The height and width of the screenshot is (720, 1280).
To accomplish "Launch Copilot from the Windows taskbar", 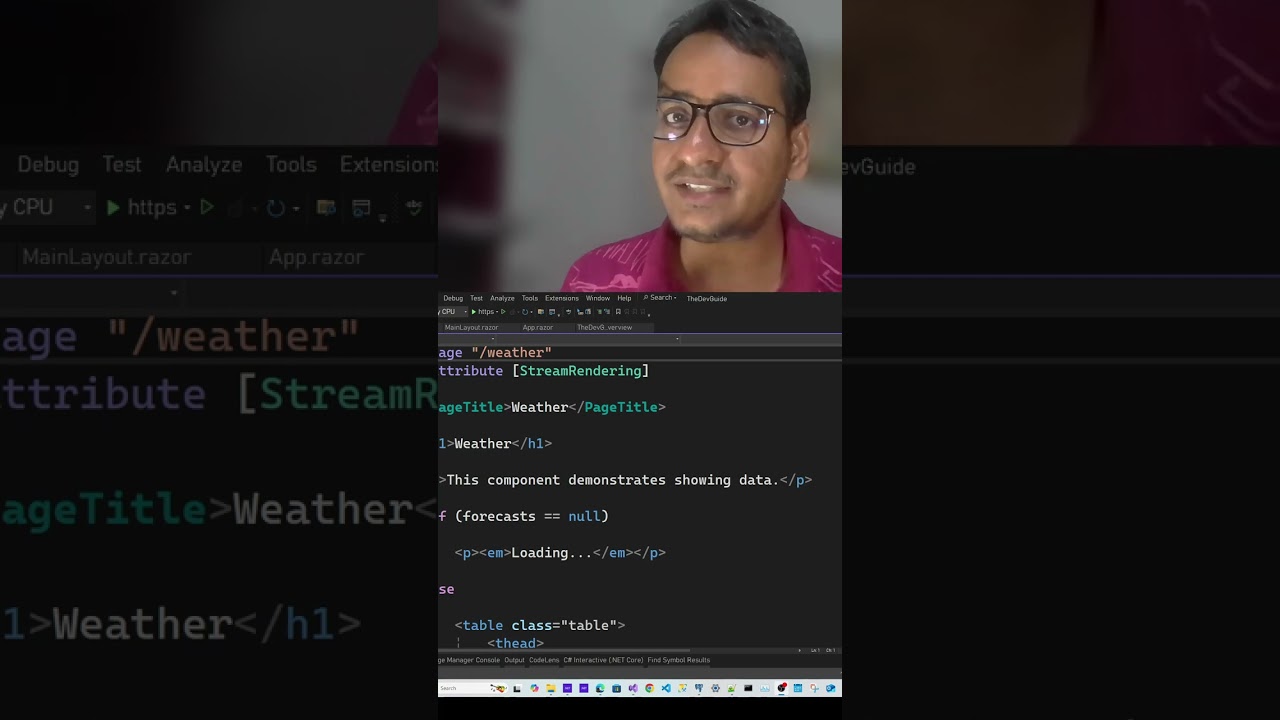I will (x=534, y=688).
